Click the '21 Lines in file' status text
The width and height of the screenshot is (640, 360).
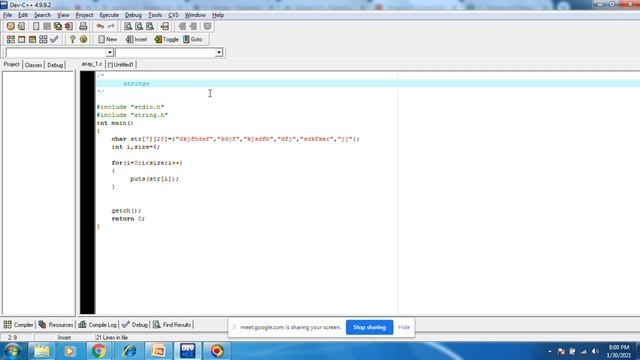(112, 338)
